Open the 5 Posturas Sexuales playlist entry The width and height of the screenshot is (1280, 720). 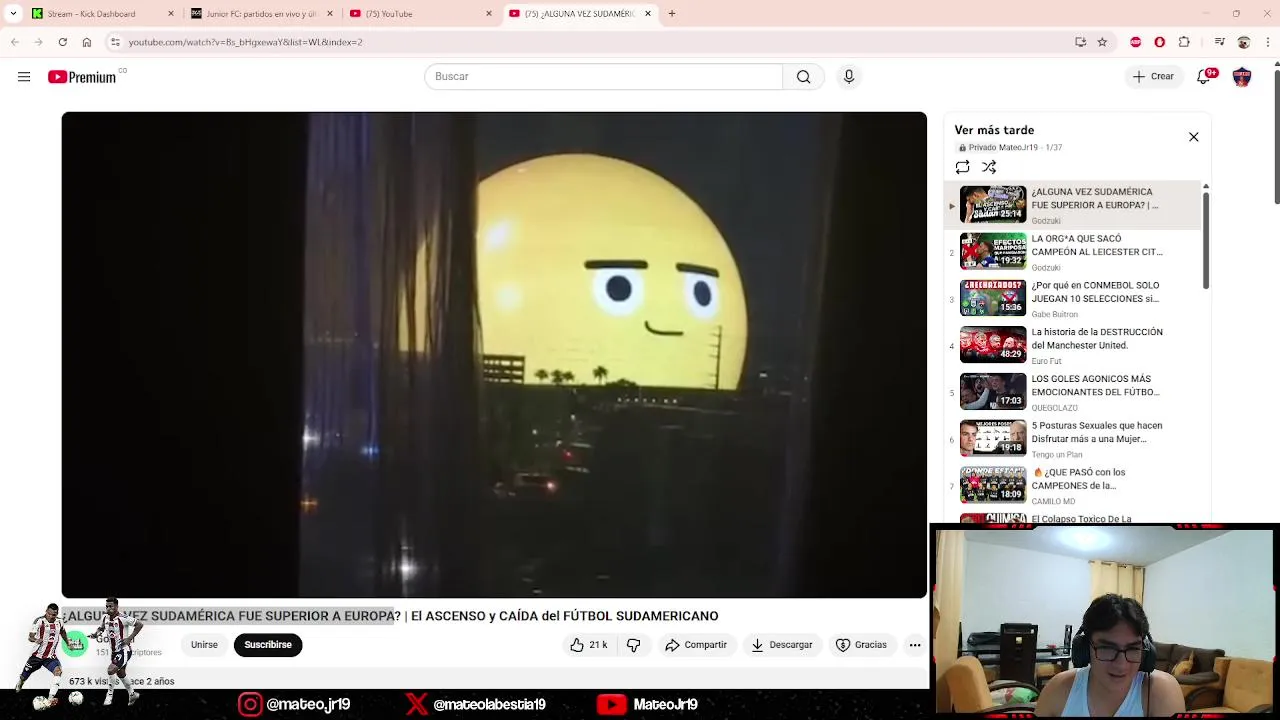click(x=1075, y=438)
